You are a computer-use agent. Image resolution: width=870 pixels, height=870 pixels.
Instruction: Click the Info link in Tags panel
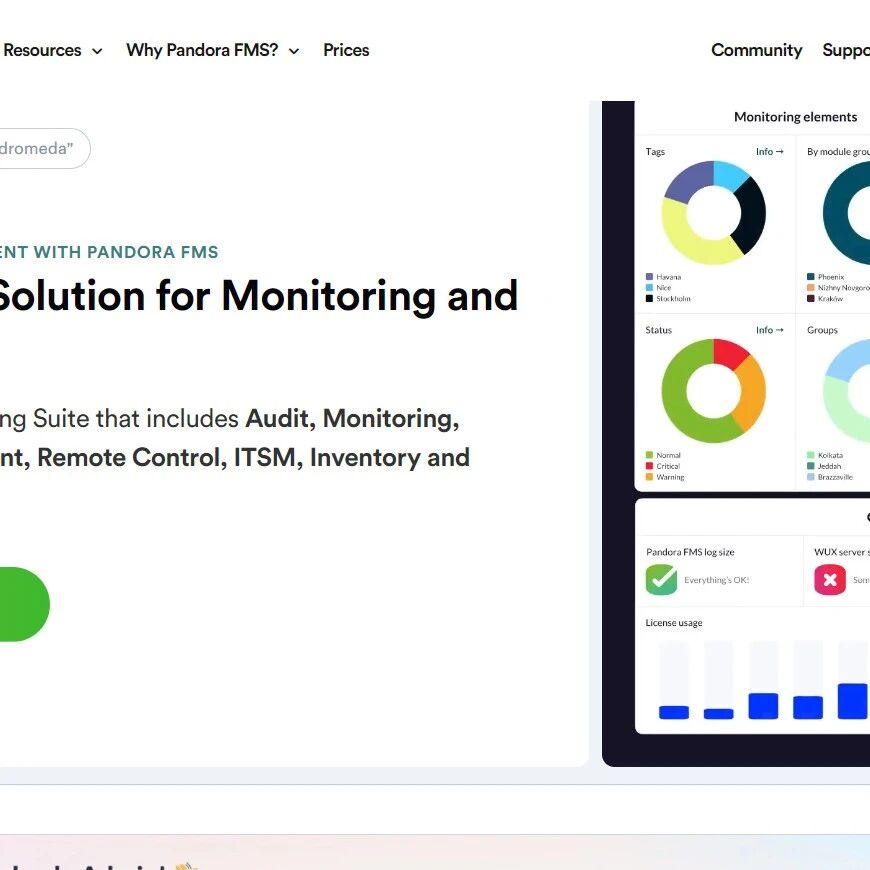[770, 151]
